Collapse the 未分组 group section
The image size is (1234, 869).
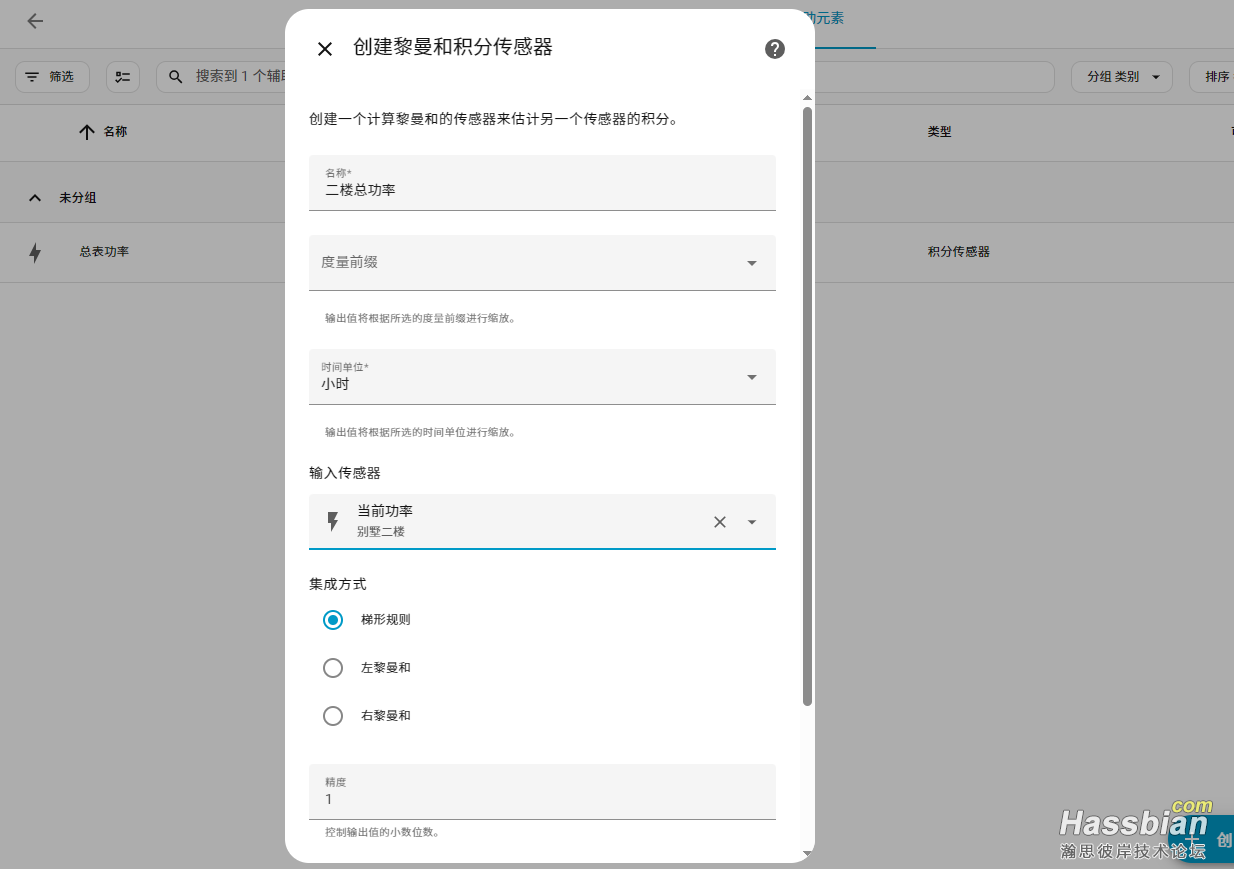pos(35,198)
